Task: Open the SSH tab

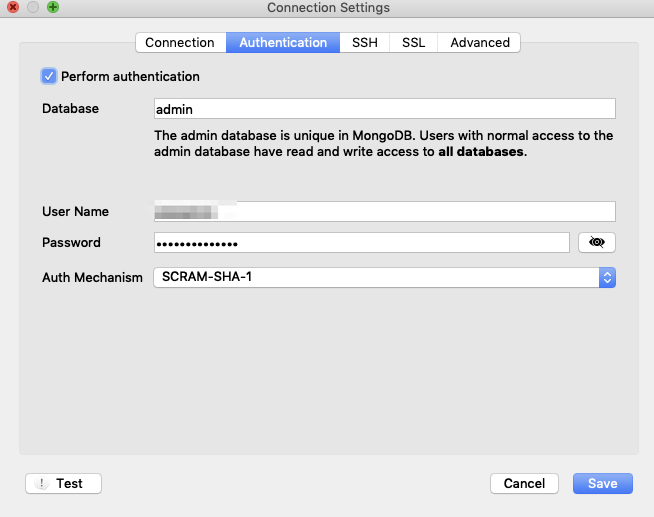Action: (365, 43)
